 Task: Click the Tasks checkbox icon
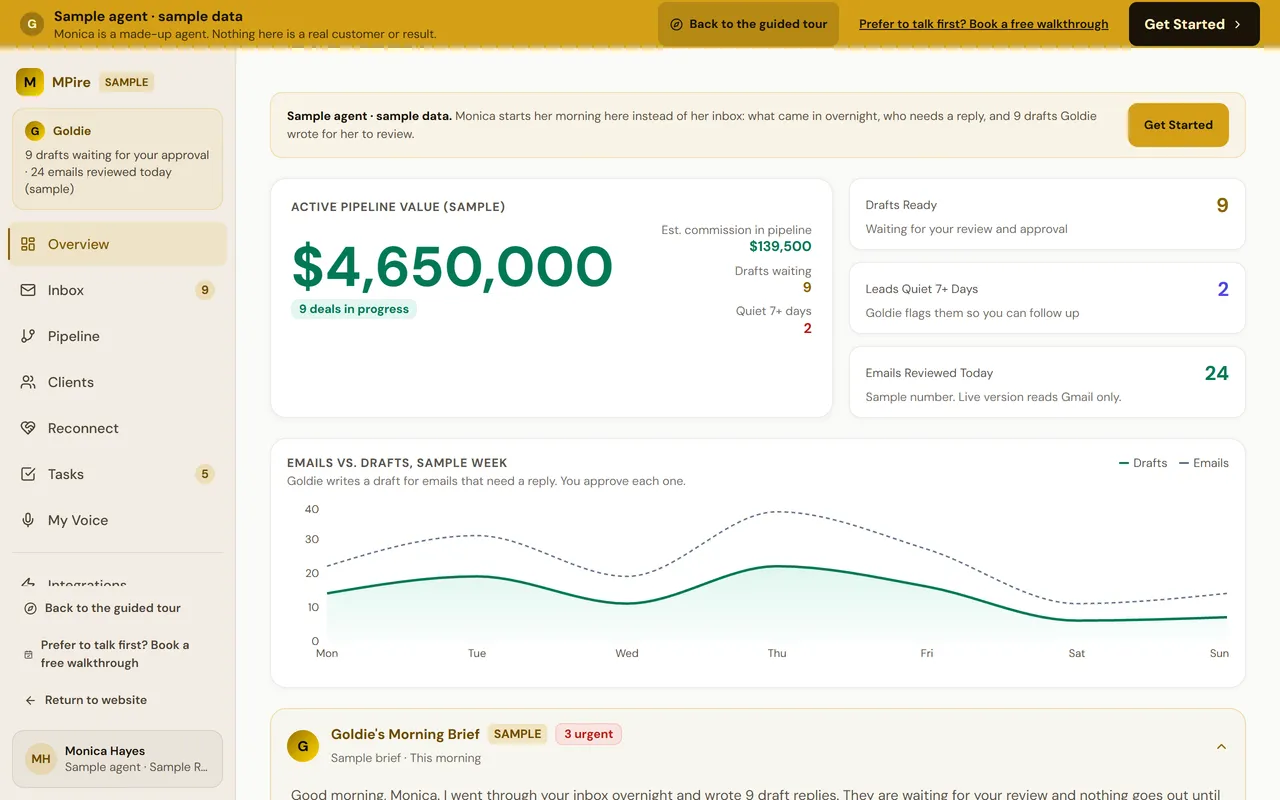click(x=28, y=474)
